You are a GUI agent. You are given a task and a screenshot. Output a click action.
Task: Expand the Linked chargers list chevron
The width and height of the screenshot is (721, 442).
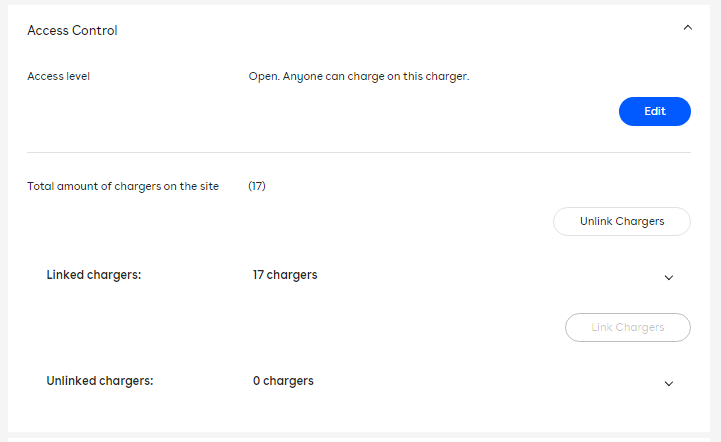tap(669, 277)
